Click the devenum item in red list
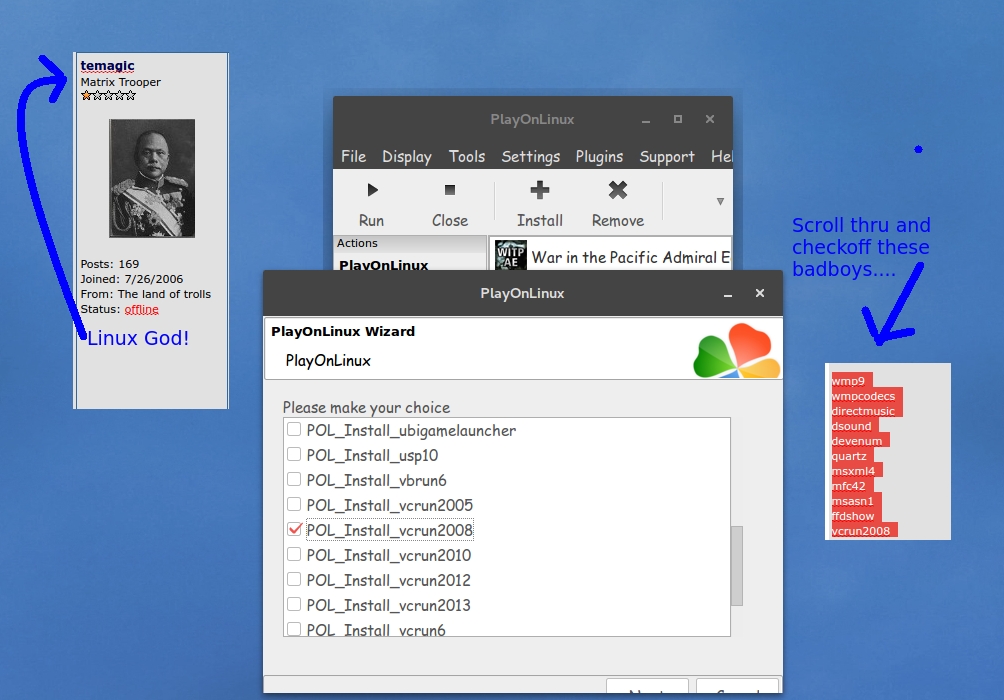 point(857,441)
